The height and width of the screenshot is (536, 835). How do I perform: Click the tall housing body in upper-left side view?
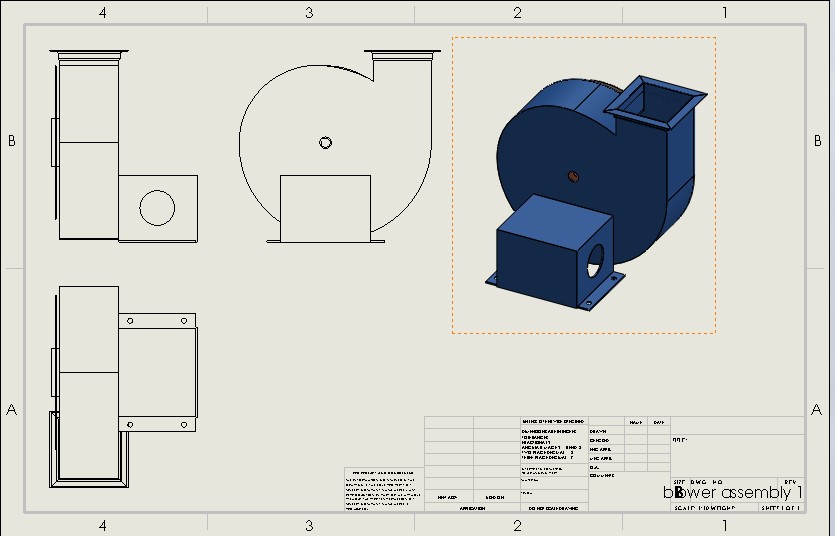click(89, 149)
